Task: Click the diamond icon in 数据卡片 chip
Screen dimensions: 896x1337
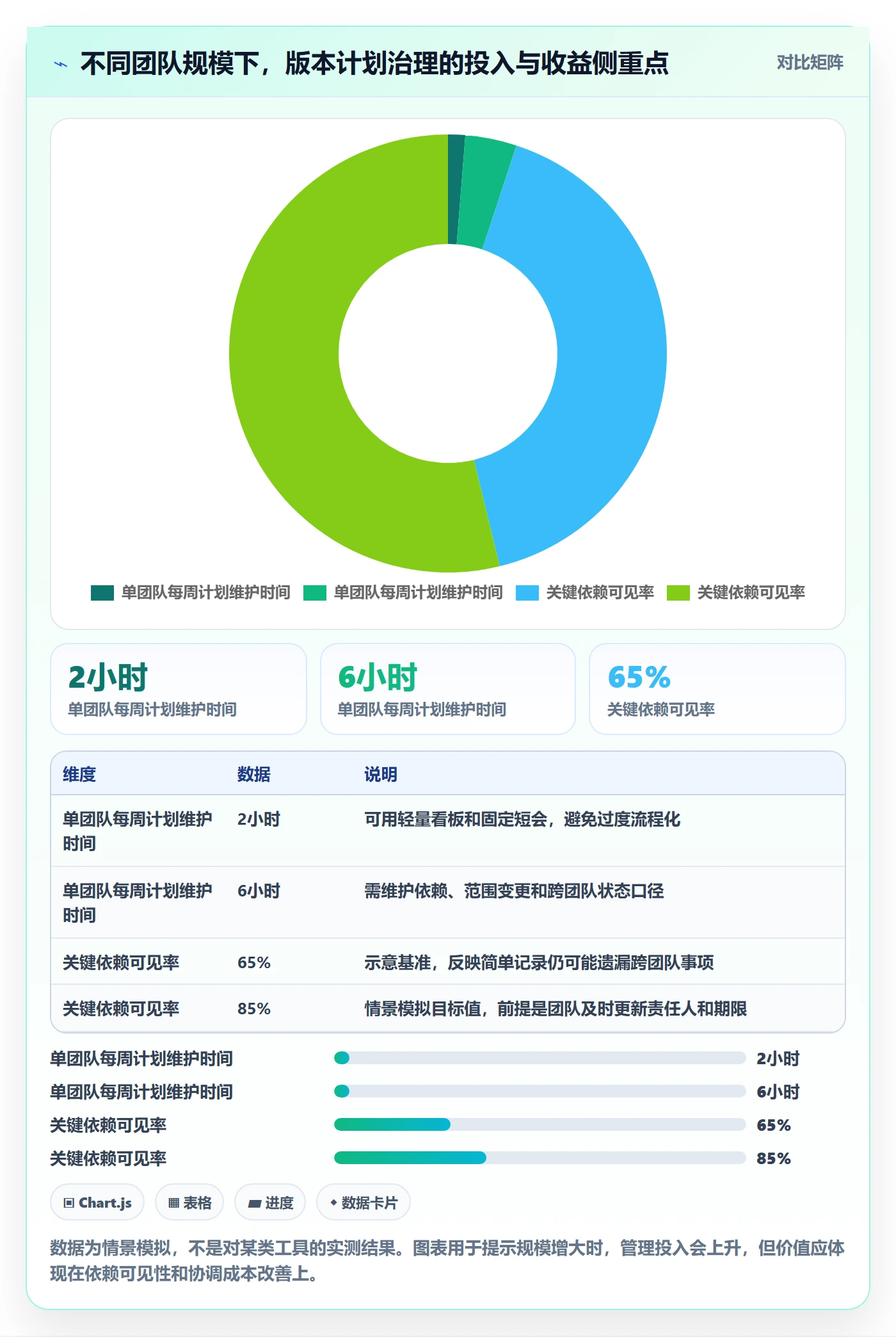Action: 333,1203
